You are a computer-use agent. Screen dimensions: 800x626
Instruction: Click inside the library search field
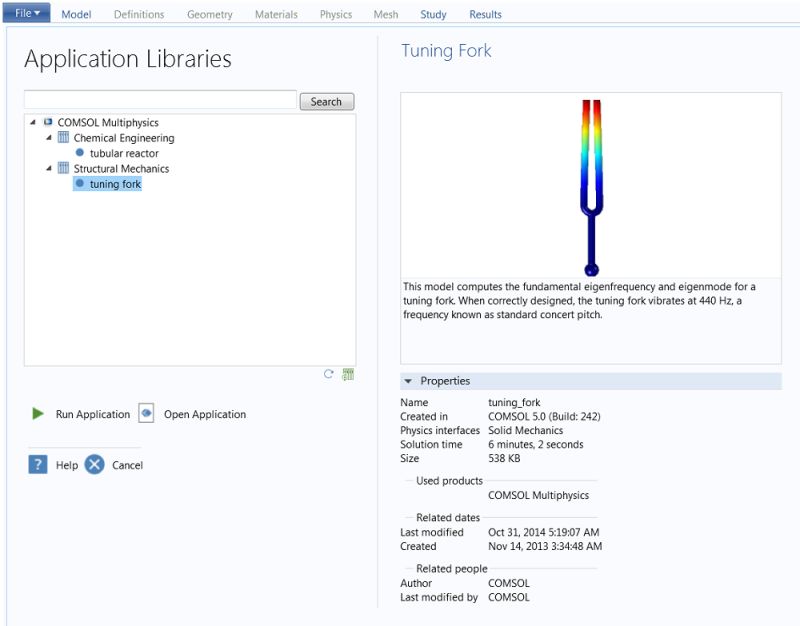coord(155,101)
